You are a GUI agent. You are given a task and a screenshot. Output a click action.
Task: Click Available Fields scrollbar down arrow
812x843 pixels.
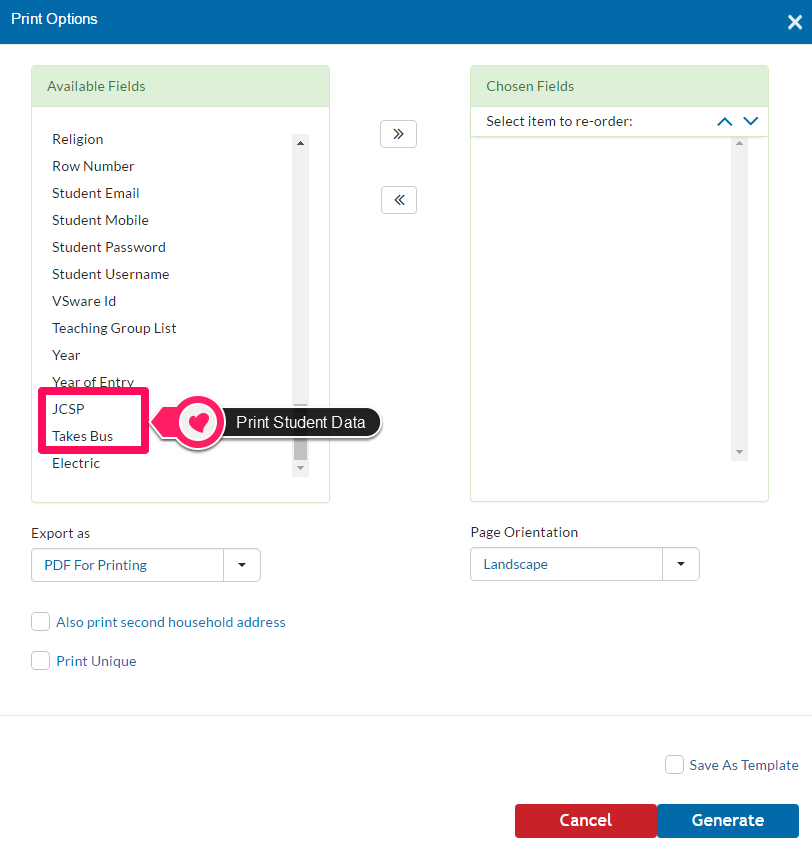(x=301, y=468)
